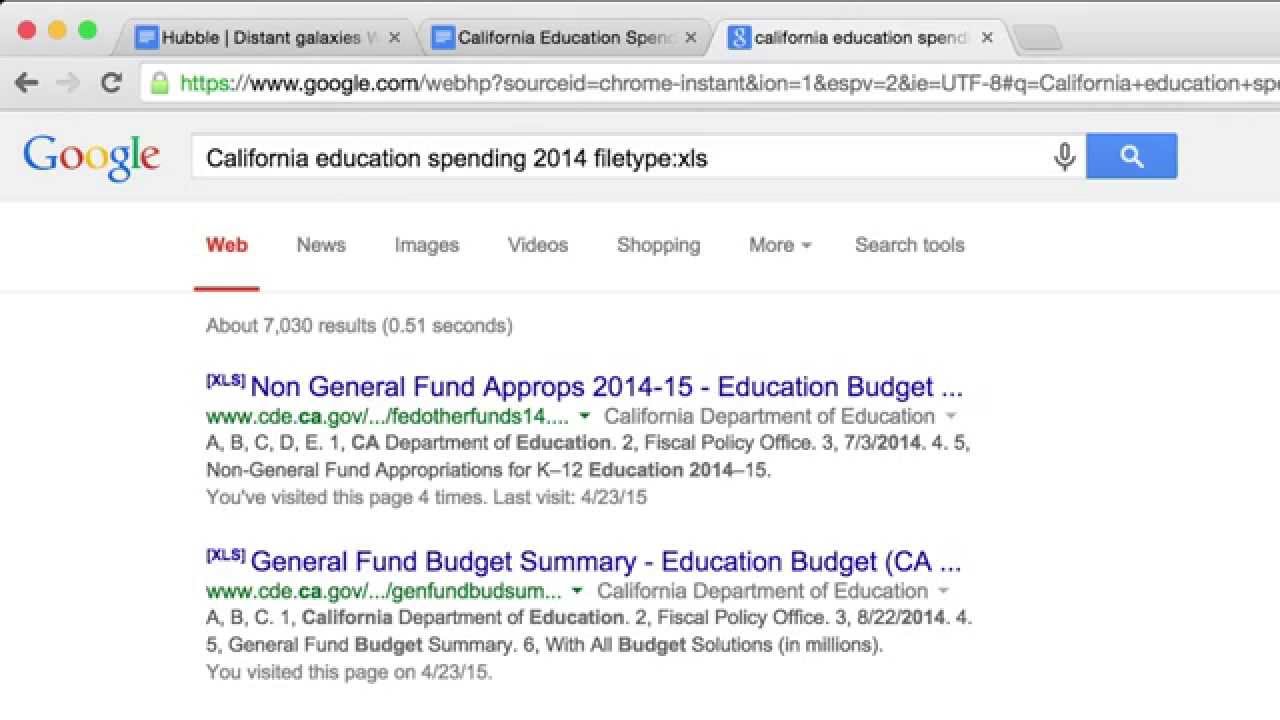The image size is (1280, 720).
Task: Close the california education spending Google tab
Action: [987, 38]
